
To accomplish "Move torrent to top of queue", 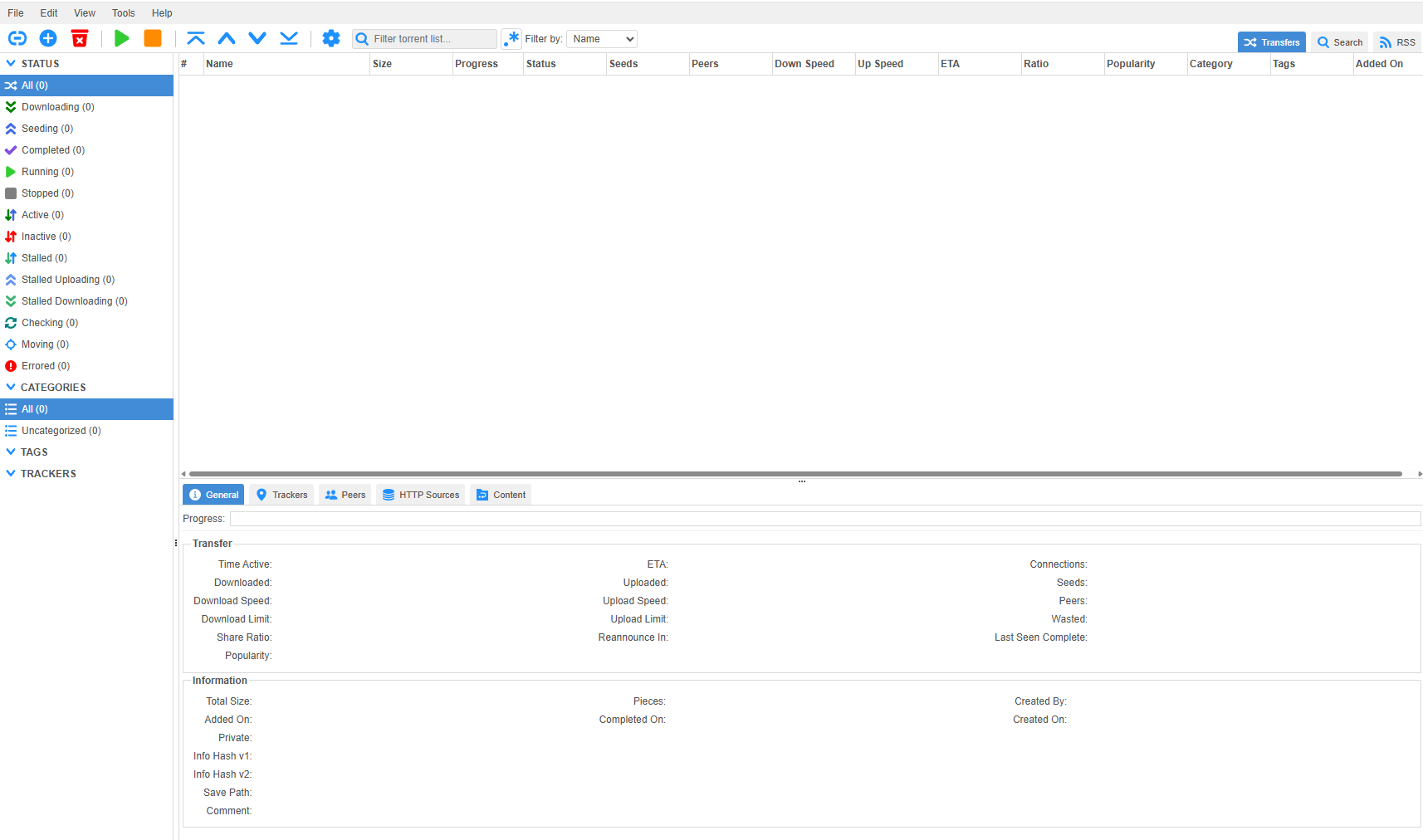I will click(x=196, y=38).
